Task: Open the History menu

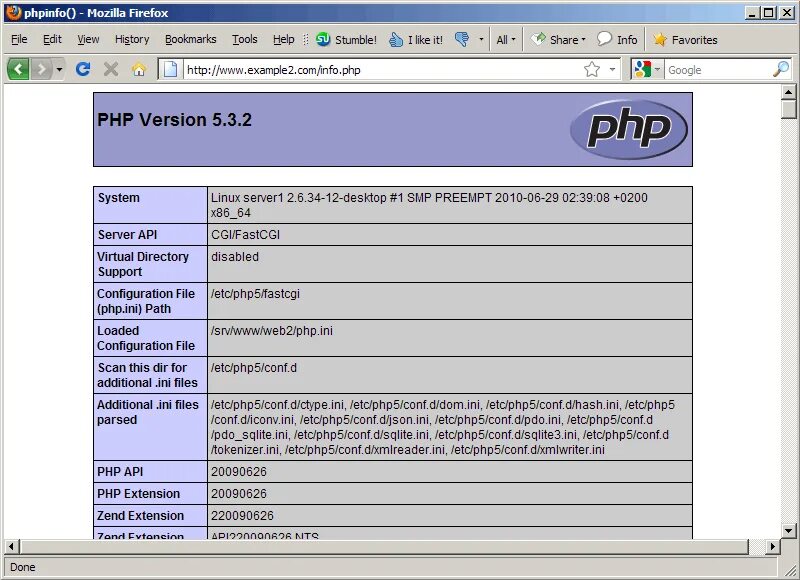Action: pos(131,39)
